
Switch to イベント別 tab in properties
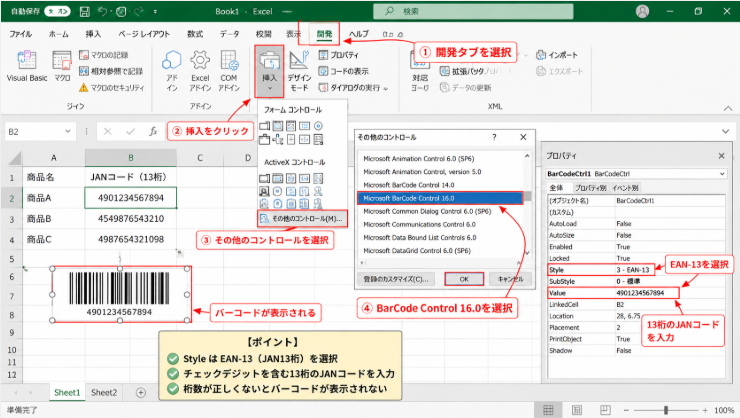click(x=625, y=188)
